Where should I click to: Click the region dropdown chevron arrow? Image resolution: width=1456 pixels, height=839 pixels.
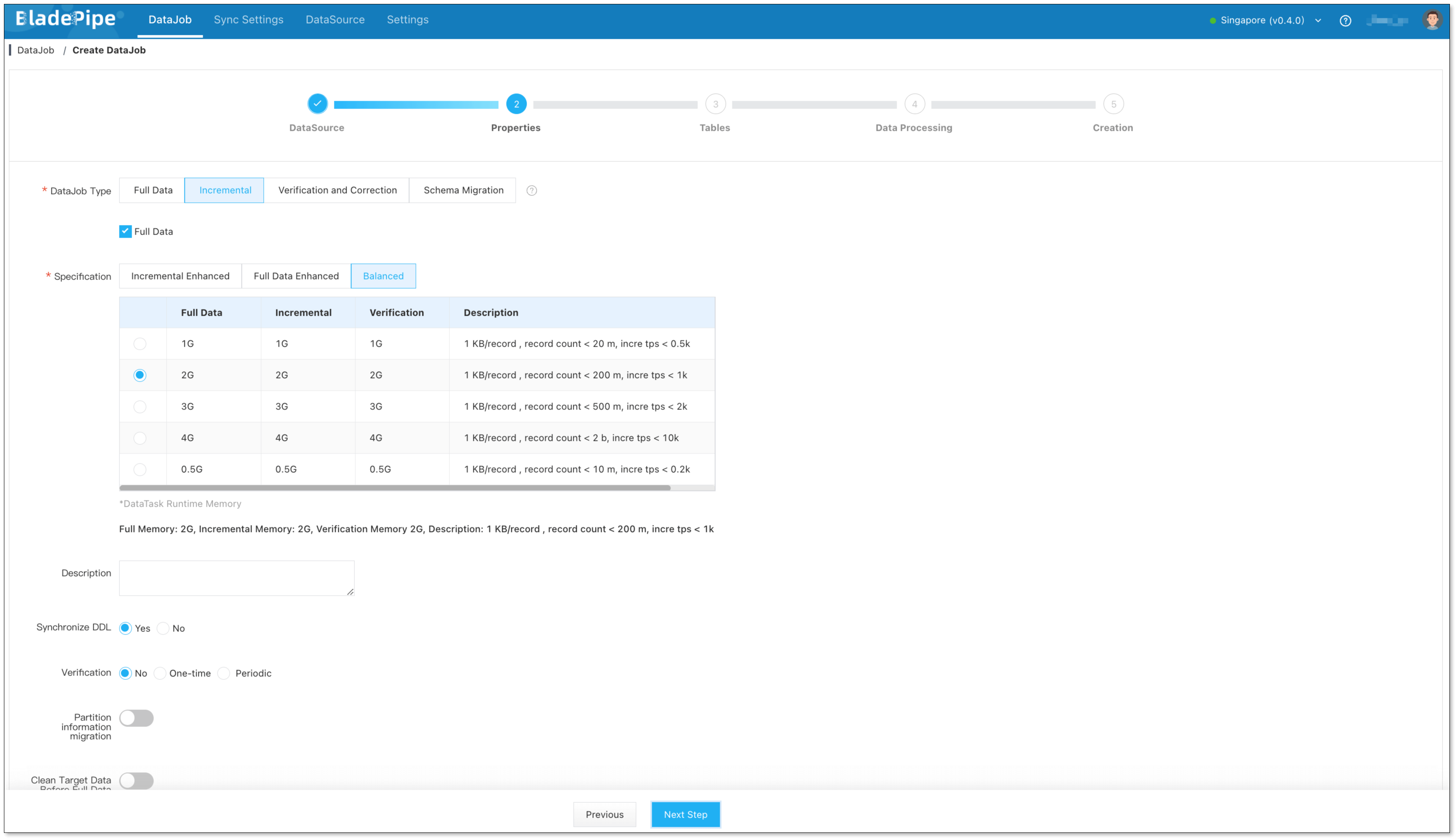coord(1318,21)
